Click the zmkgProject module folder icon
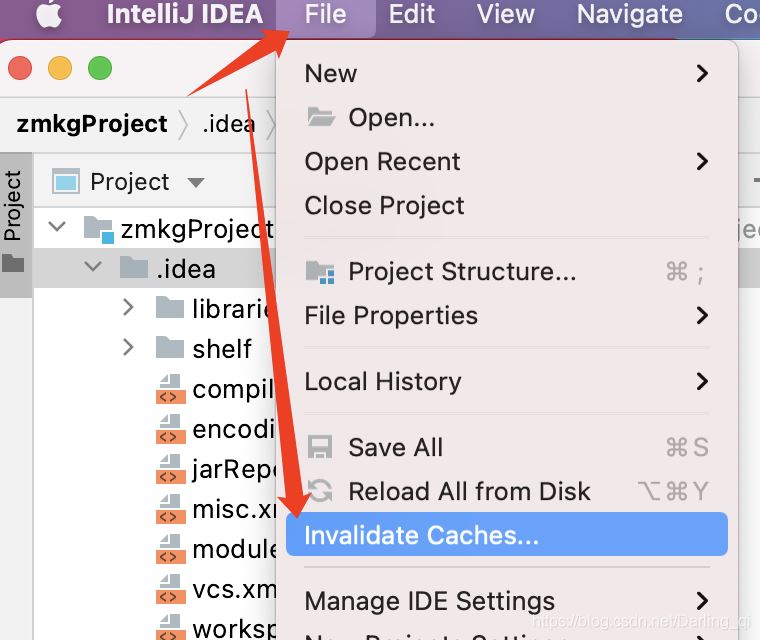The image size is (760, 640). point(98,229)
